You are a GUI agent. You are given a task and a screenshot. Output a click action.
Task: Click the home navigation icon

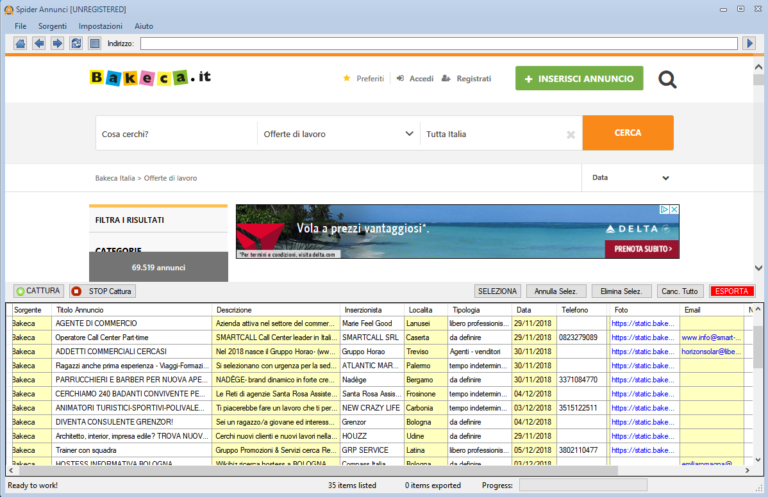pos(21,43)
